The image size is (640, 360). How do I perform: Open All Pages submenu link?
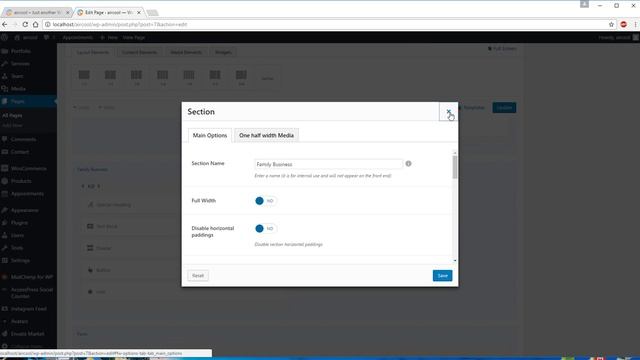(12, 116)
